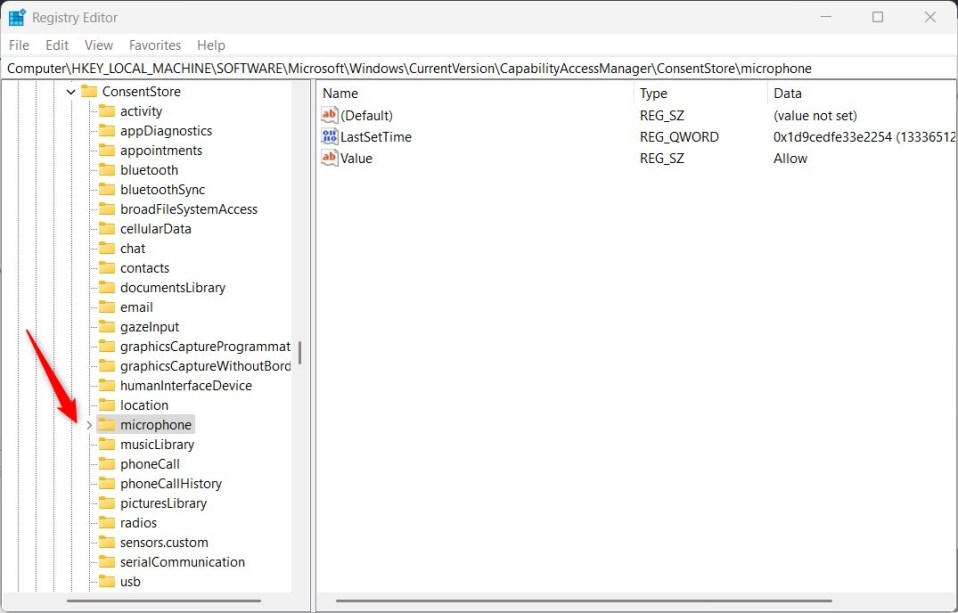Select the serialCommunication key
This screenshot has width=958, height=613.
pos(182,562)
